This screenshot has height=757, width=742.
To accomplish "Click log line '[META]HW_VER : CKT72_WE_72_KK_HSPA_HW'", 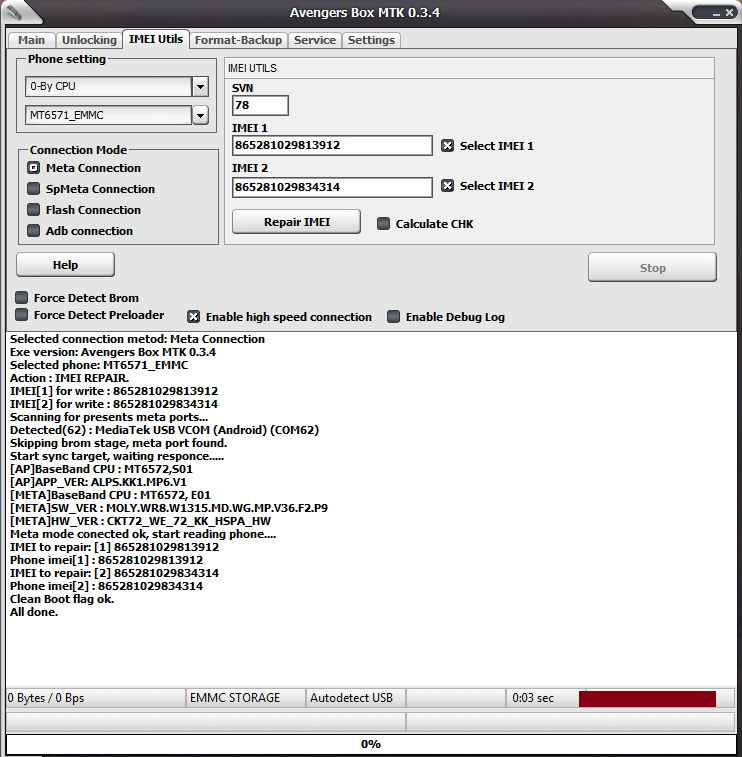I will point(140,521).
